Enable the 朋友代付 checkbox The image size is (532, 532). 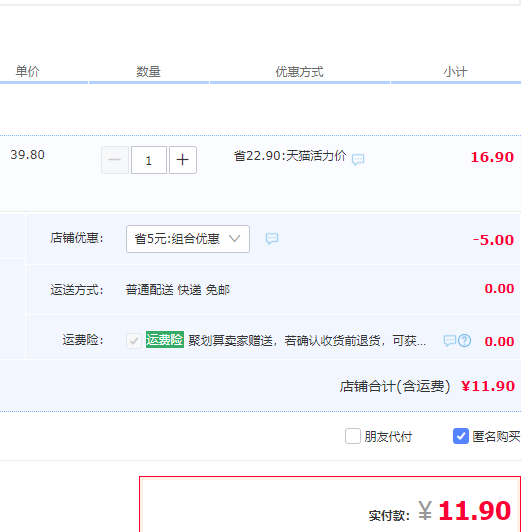pyautogui.click(x=353, y=436)
